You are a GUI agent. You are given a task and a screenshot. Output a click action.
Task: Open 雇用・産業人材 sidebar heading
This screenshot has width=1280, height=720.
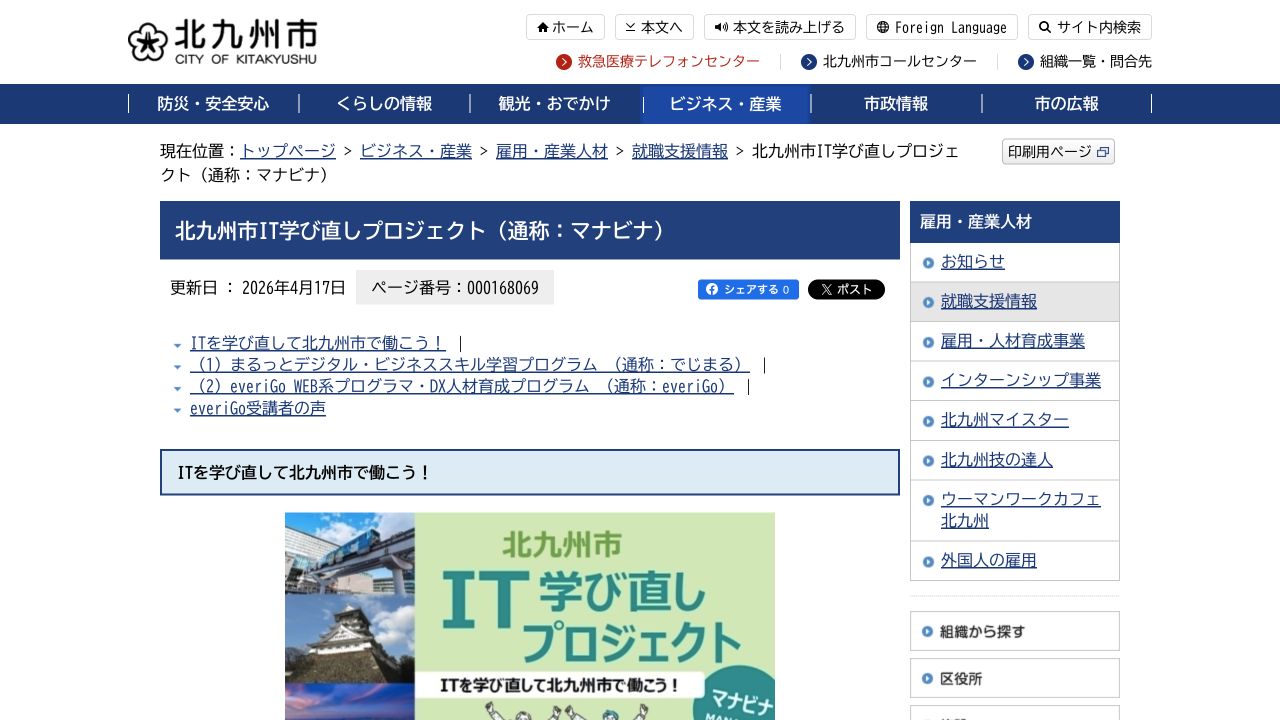click(1015, 222)
